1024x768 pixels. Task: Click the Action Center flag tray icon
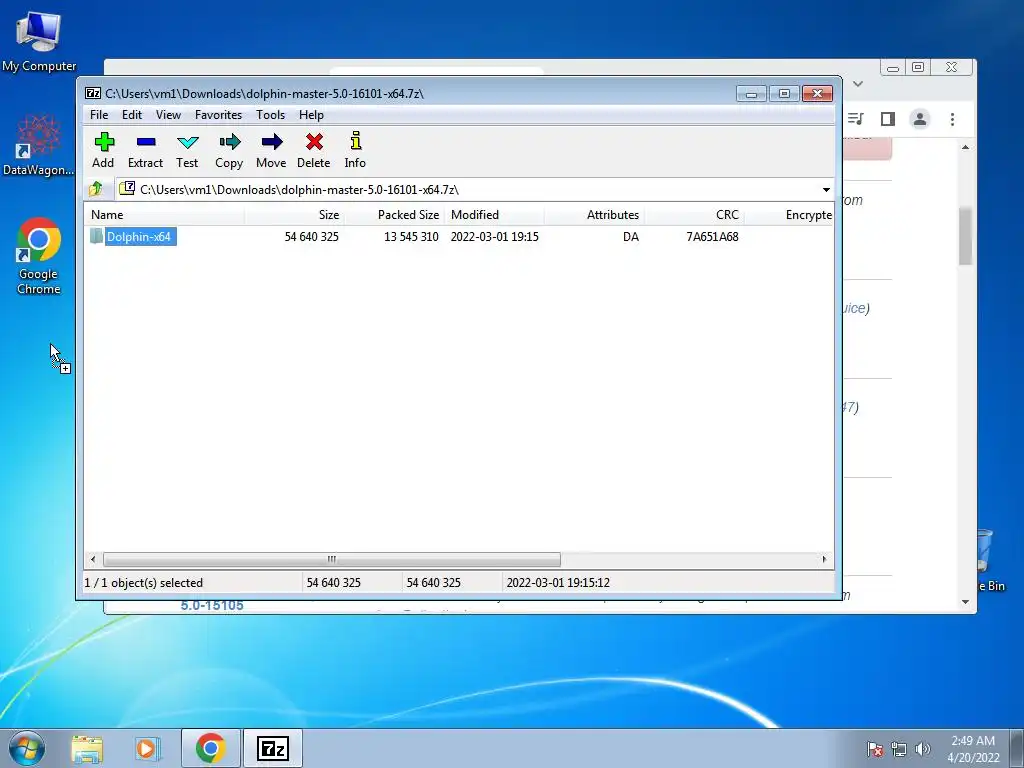pyautogui.click(x=875, y=749)
